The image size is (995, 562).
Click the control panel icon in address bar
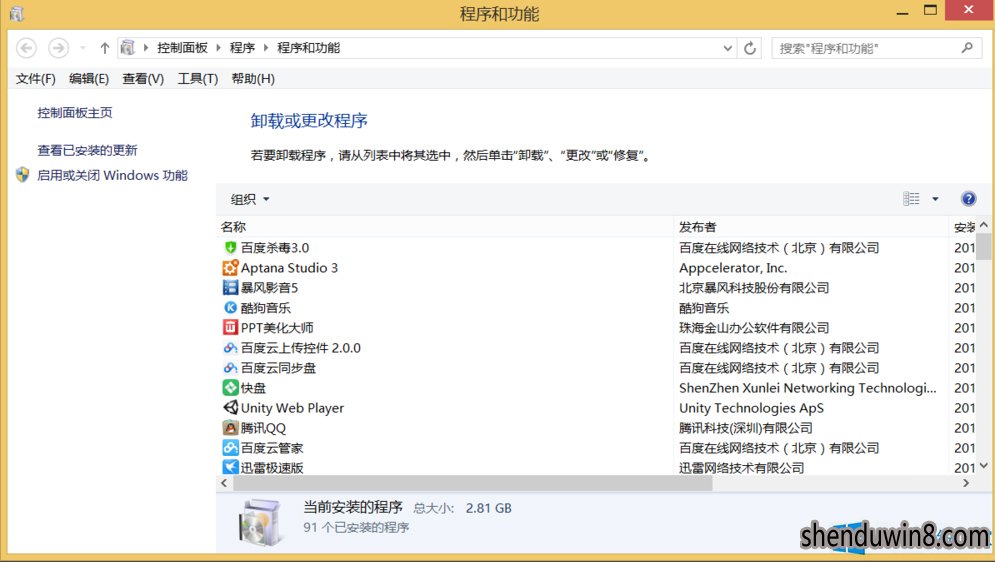[x=128, y=48]
